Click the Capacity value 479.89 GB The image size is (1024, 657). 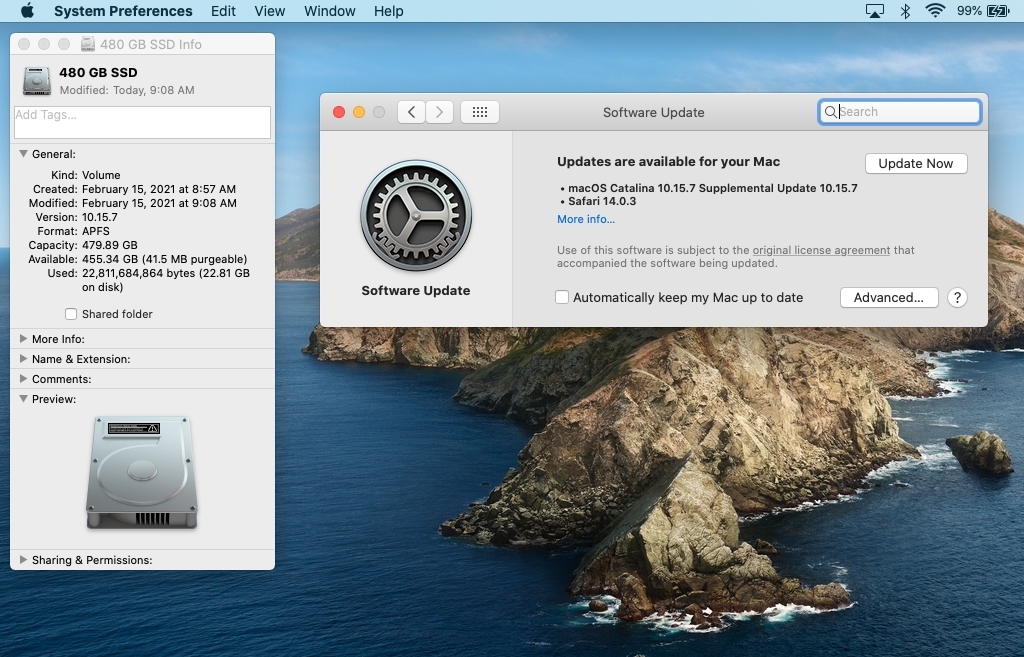tap(110, 246)
